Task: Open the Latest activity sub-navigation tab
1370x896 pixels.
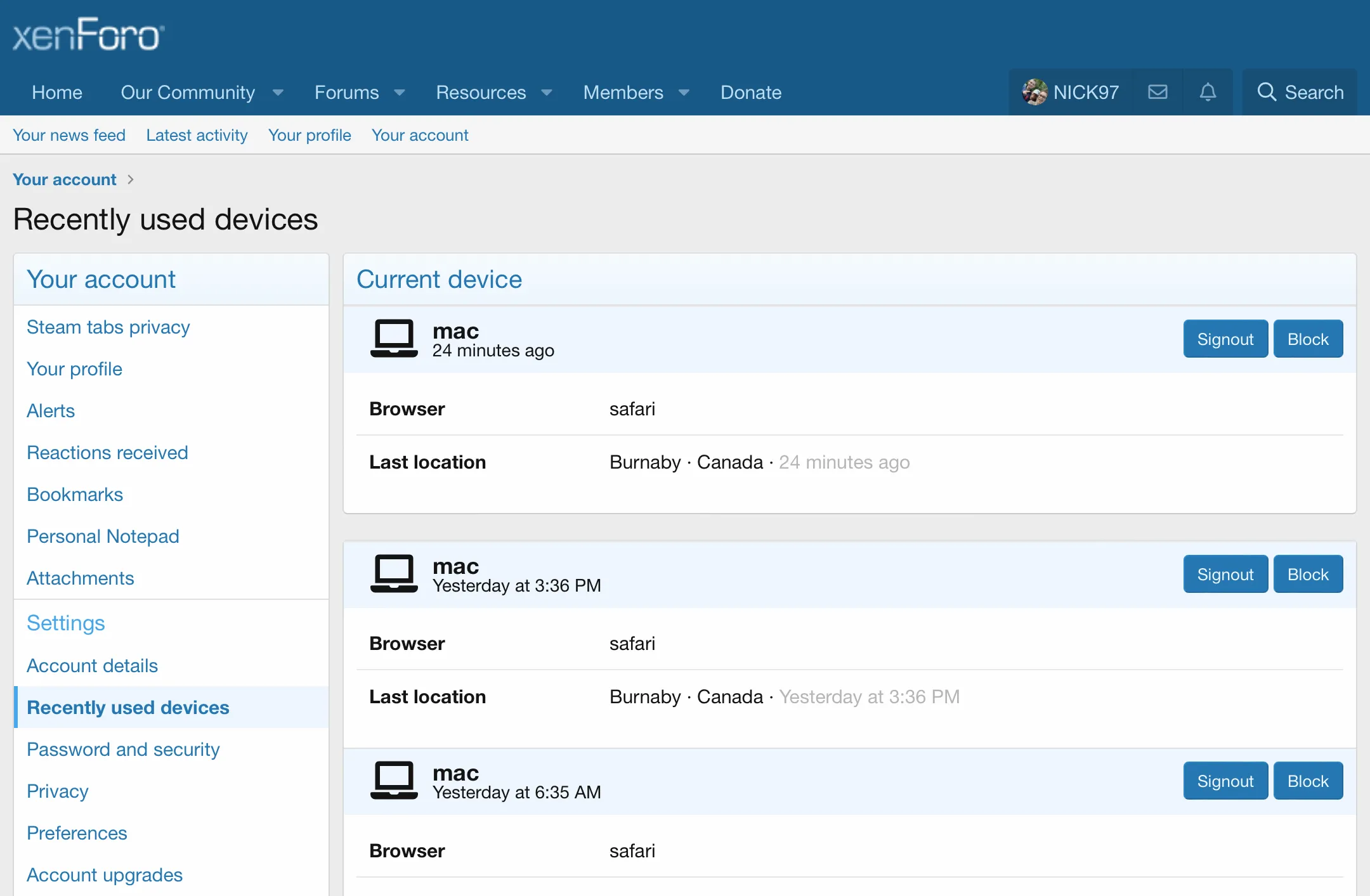Action: coord(197,135)
